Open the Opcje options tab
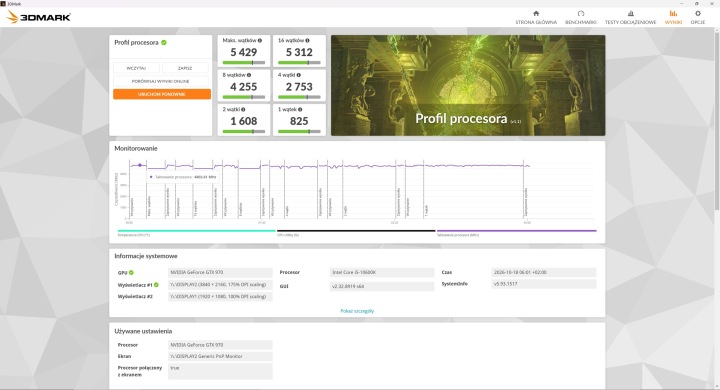720x390 pixels. pyautogui.click(x=698, y=17)
